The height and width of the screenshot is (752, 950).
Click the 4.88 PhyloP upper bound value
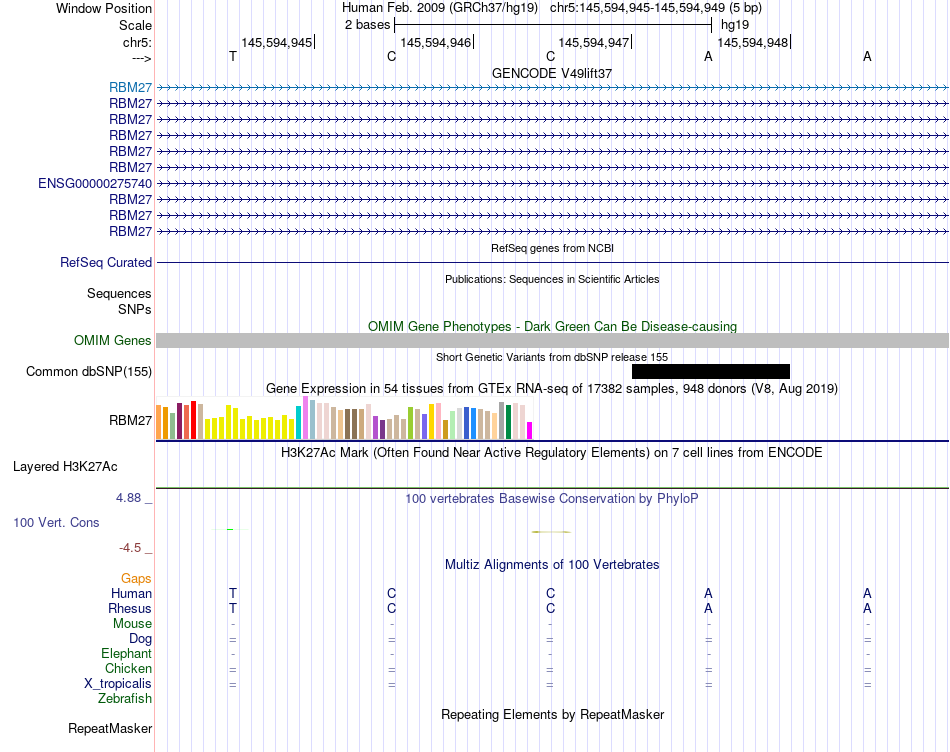[x=128, y=497]
